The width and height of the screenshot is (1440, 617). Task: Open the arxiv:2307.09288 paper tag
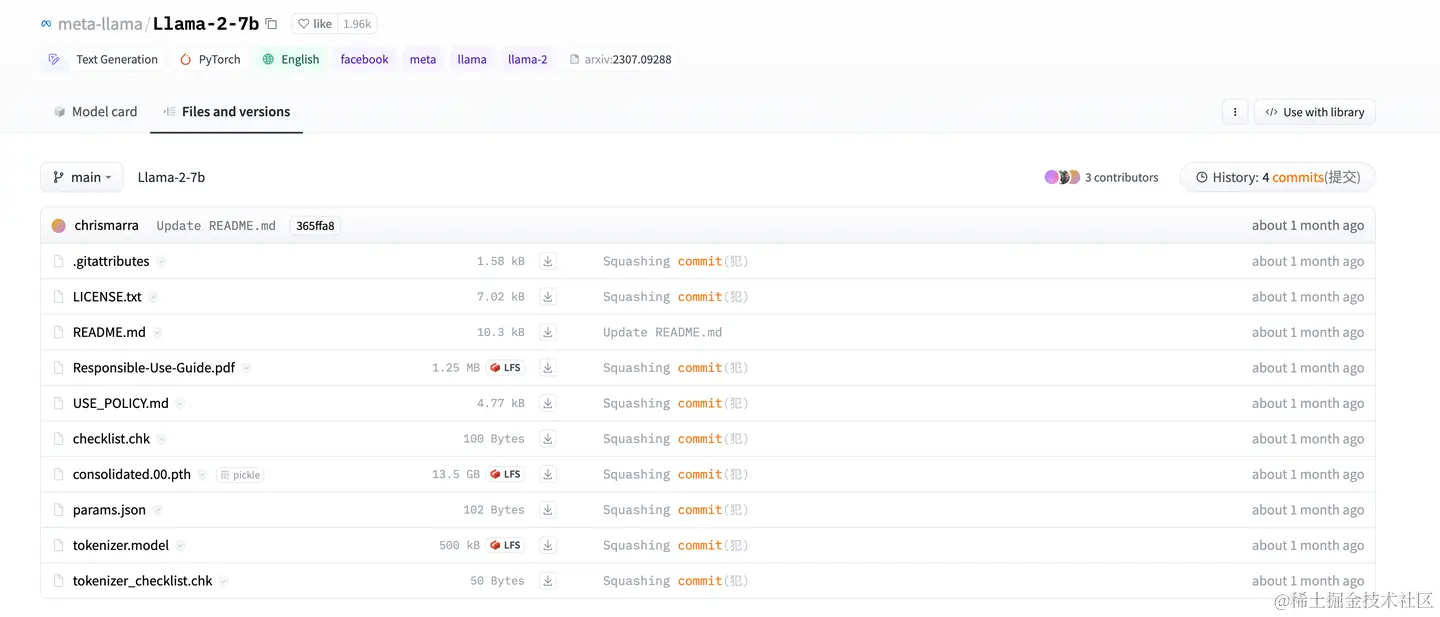pos(621,59)
